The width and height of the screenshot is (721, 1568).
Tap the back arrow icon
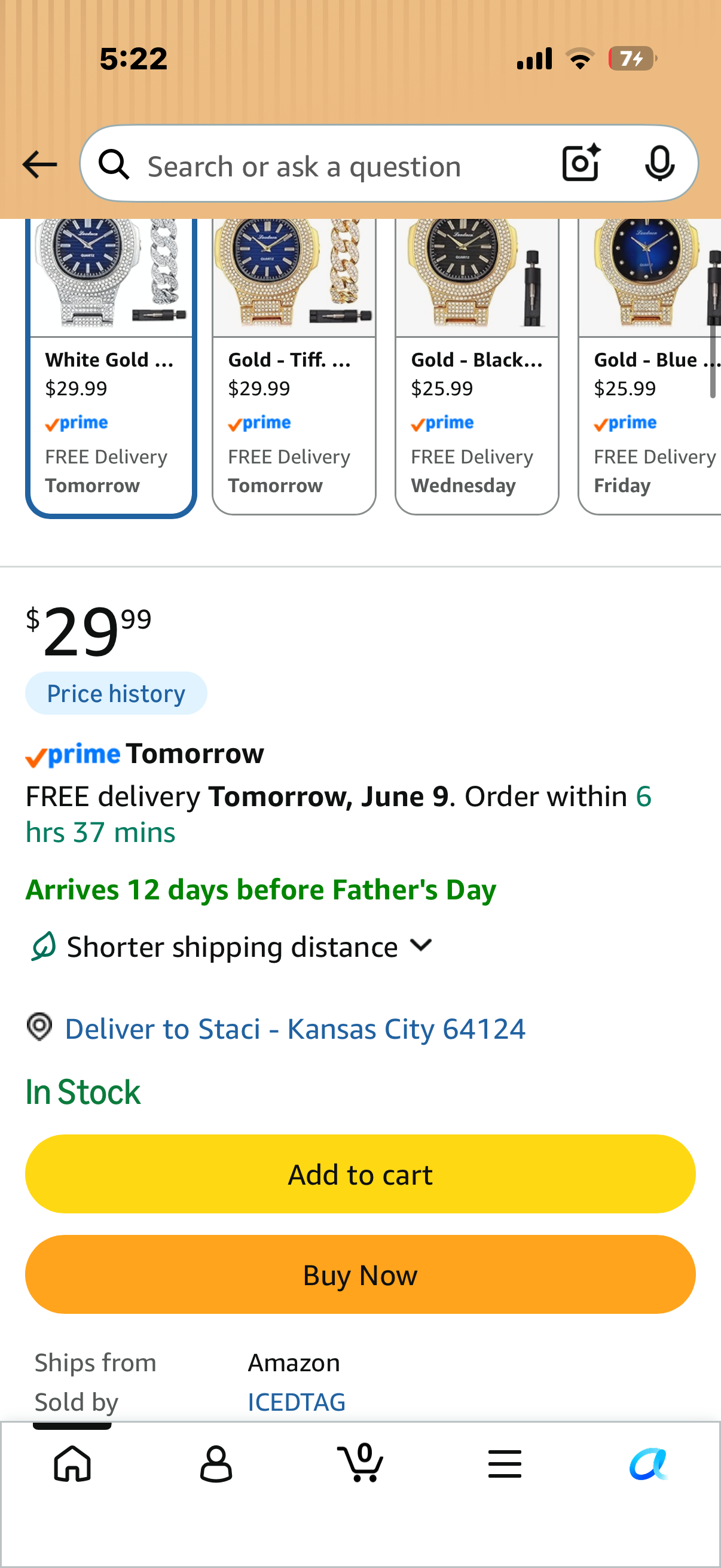click(39, 164)
